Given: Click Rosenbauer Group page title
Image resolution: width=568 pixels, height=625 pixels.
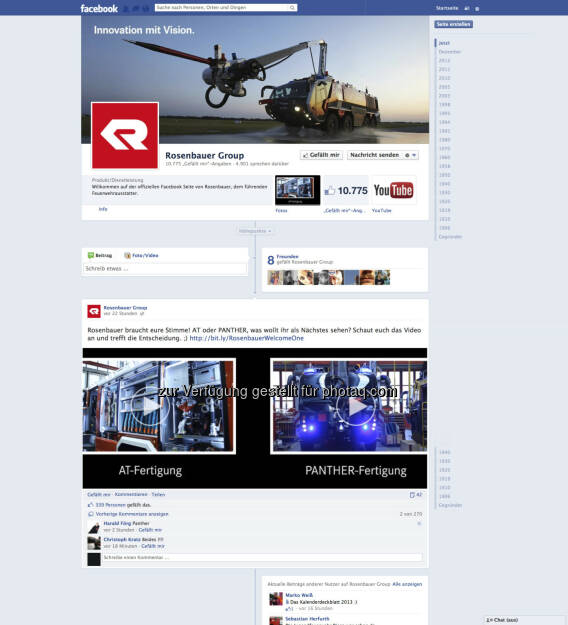Looking at the screenshot, I should pyautogui.click(x=204, y=155).
